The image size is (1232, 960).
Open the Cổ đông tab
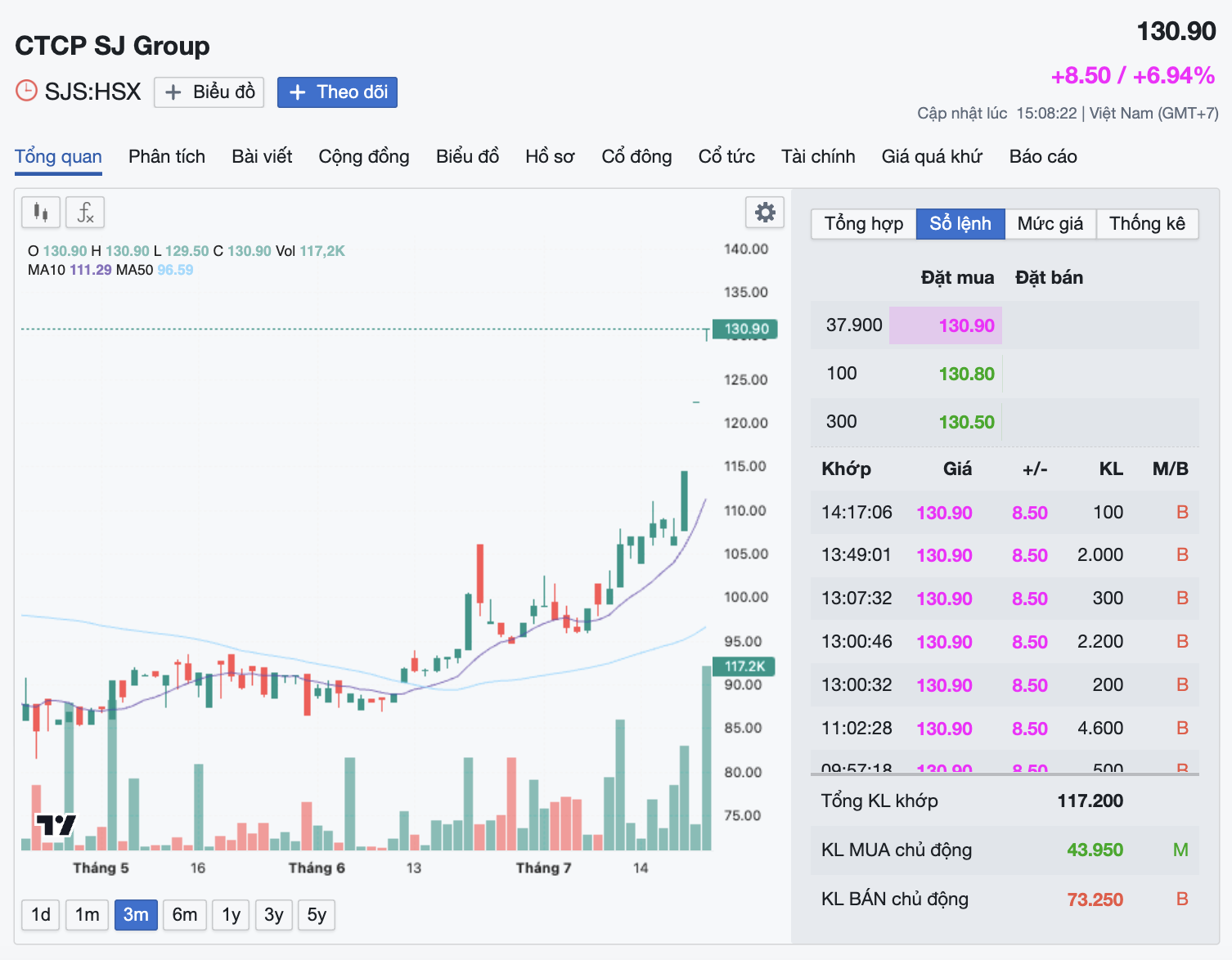pos(636,156)
